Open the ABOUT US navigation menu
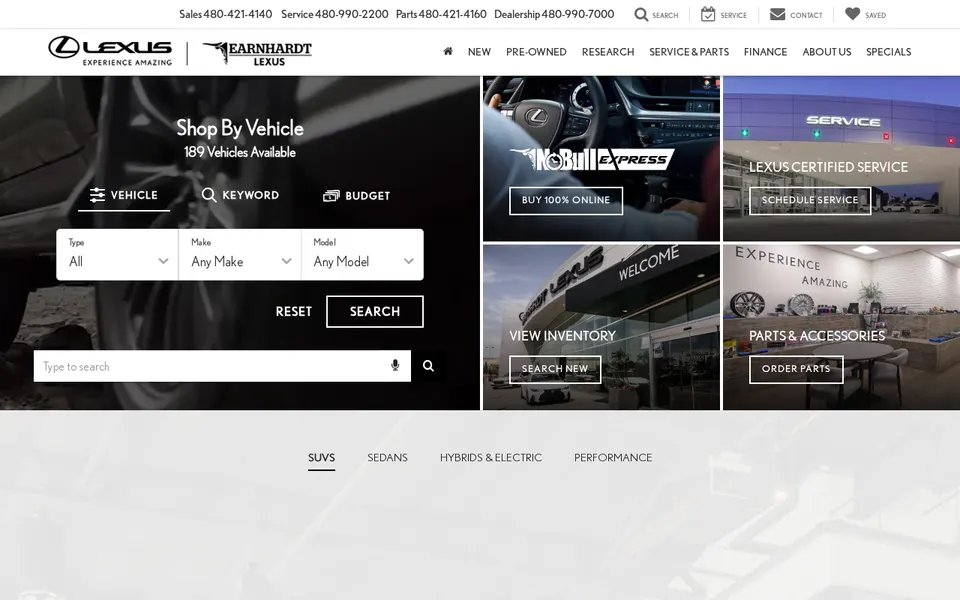The image size is (960, 600). [827, 52]
